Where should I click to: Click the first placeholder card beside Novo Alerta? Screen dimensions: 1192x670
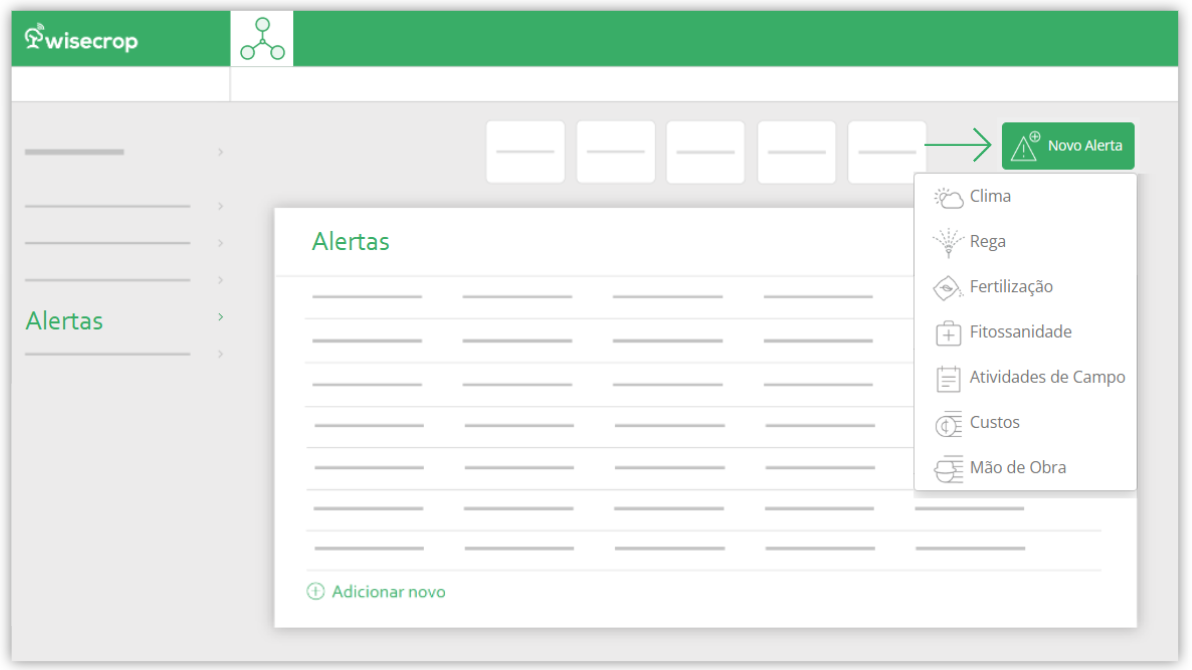[x=525, y=152]
